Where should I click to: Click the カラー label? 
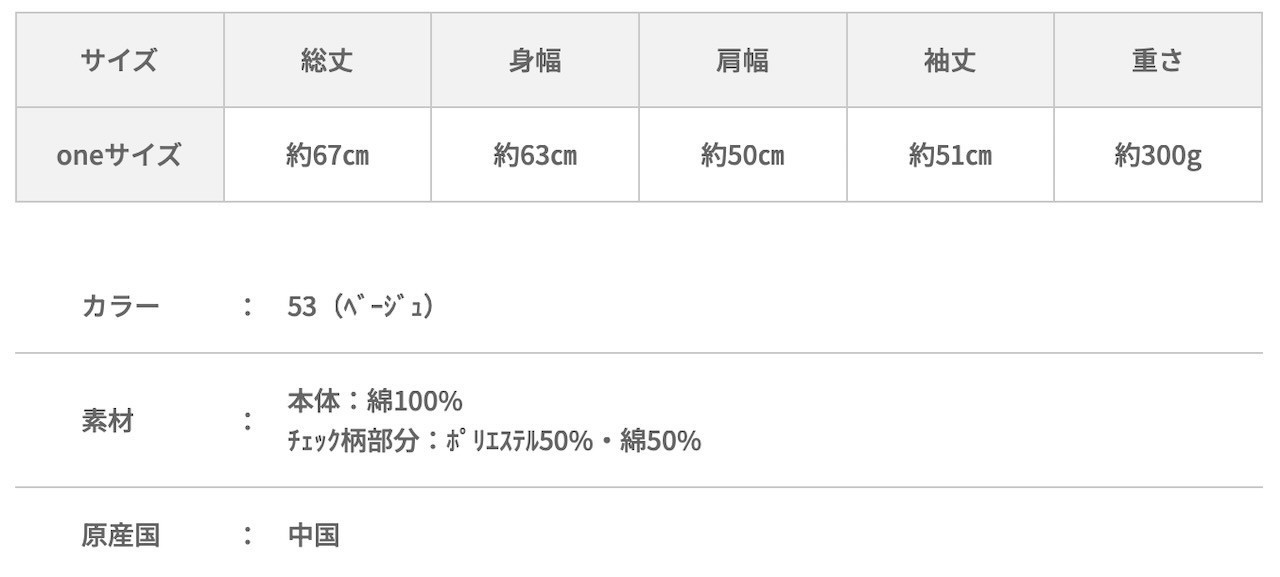click(120, 306)
